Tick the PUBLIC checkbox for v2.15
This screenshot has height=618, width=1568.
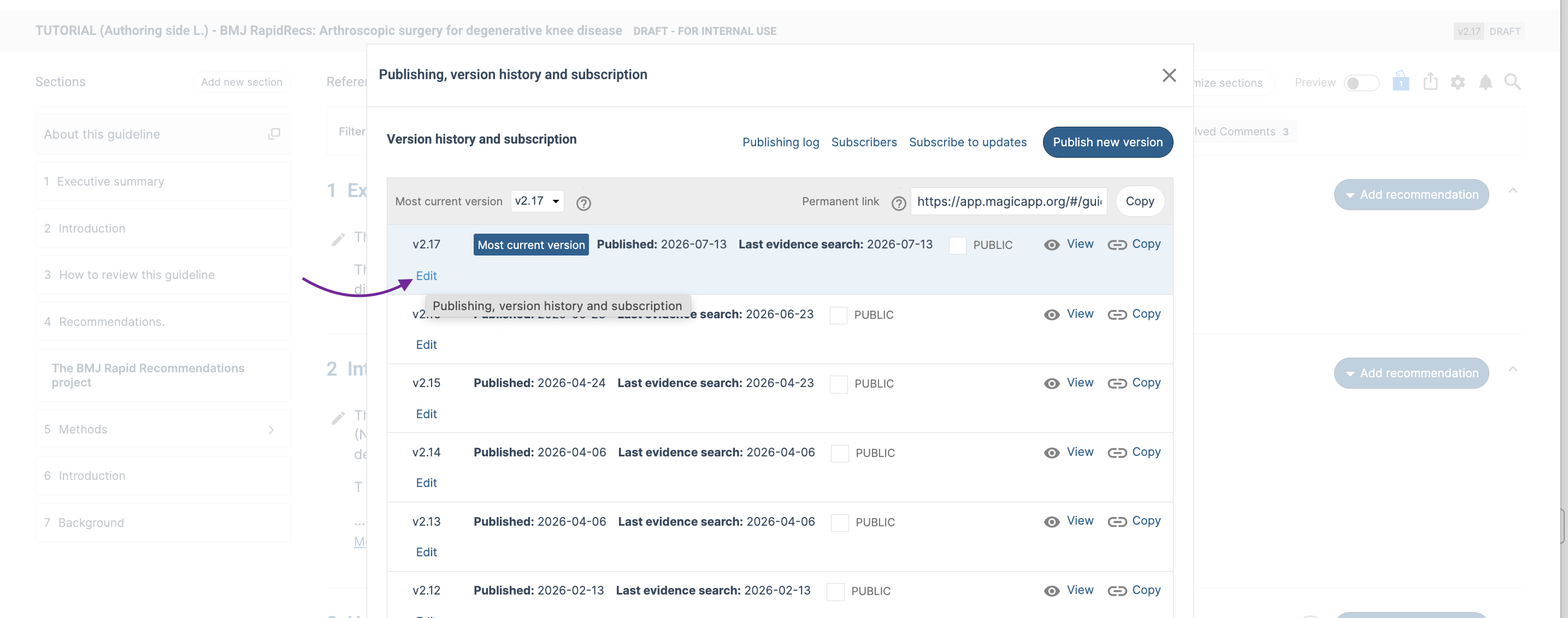(x=838, y=384)
